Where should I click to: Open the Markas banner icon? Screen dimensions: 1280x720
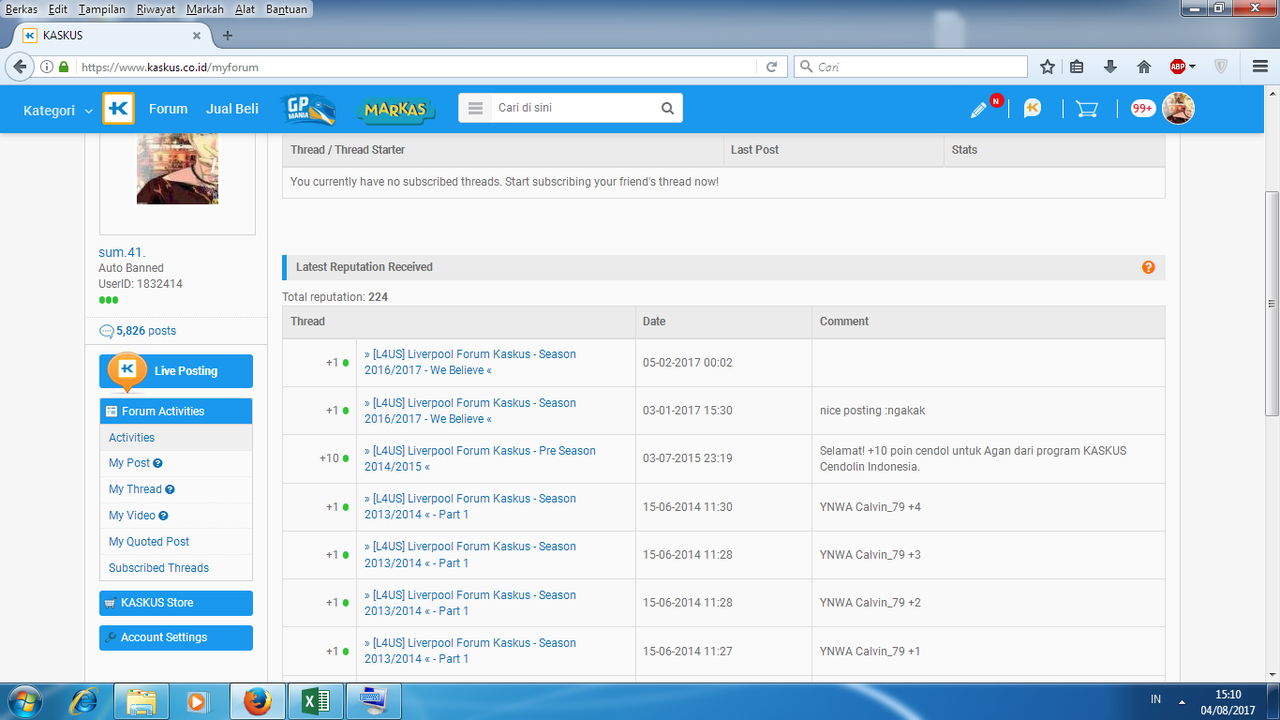396,109
